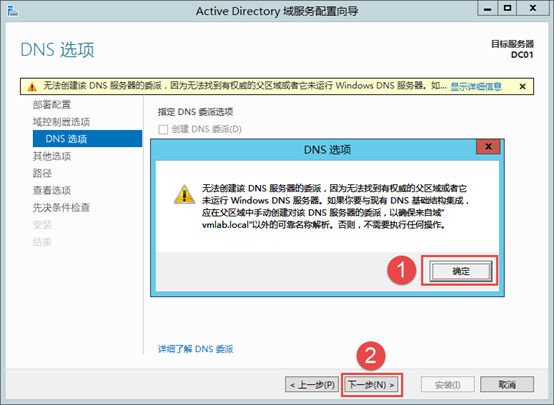Open the 其他选项 wizard step

coord(52,156)
